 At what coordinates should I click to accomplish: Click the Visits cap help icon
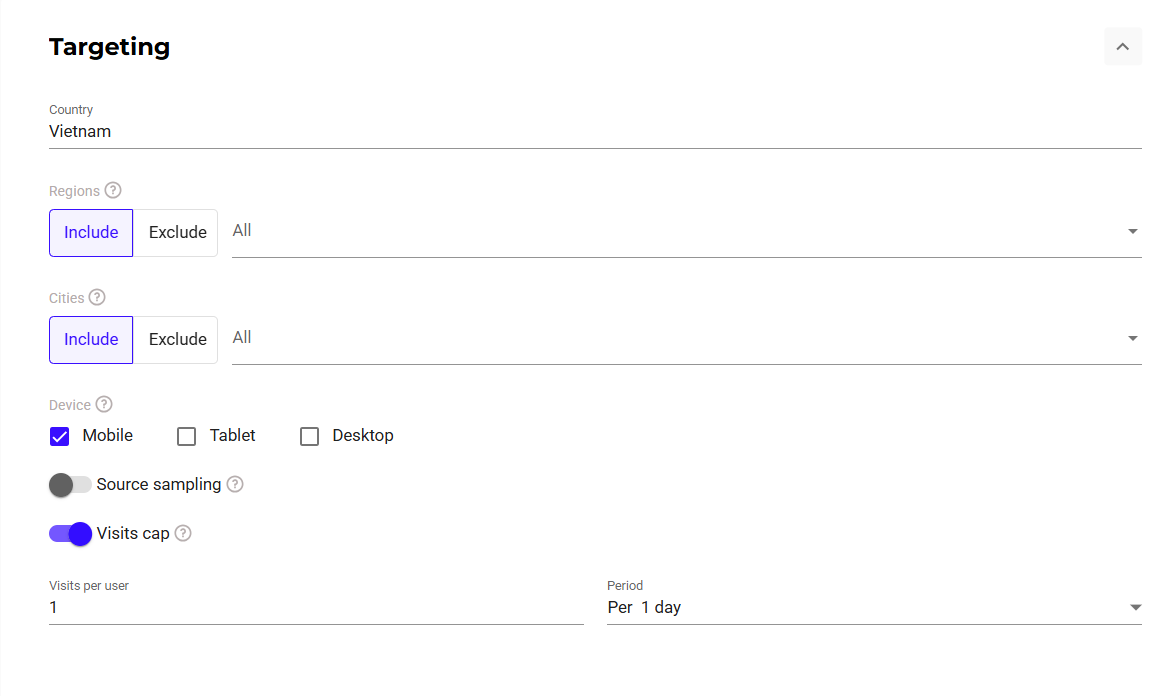click(183, 533)
